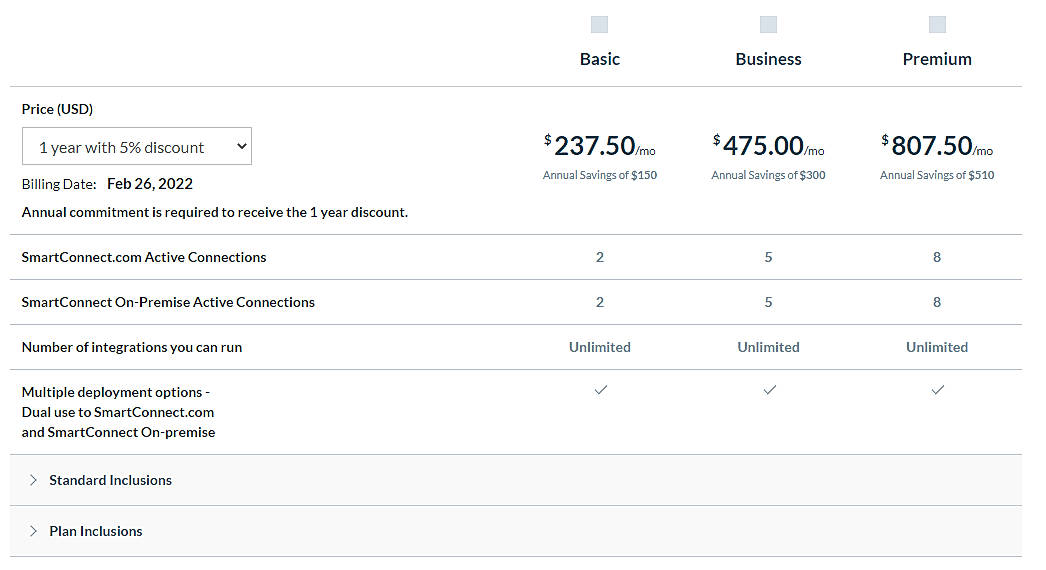This screenshot has height=570, width=1046.
Task: Click the Feb 26, 2022 billing date
Action: [150, 184]
